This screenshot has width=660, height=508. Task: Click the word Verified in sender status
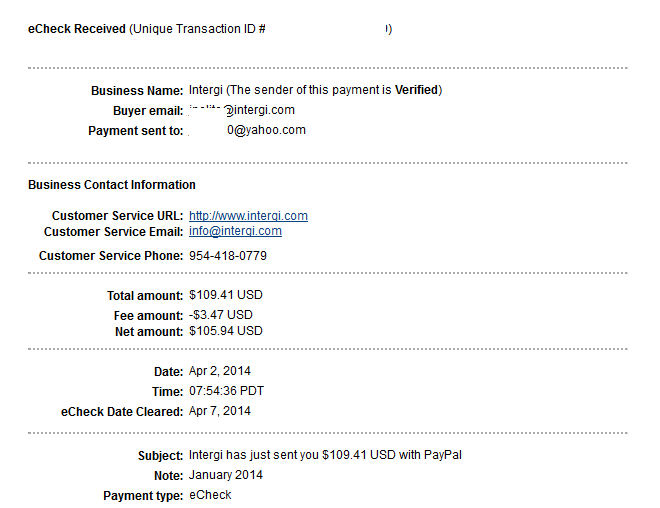(x=416, y=90)
